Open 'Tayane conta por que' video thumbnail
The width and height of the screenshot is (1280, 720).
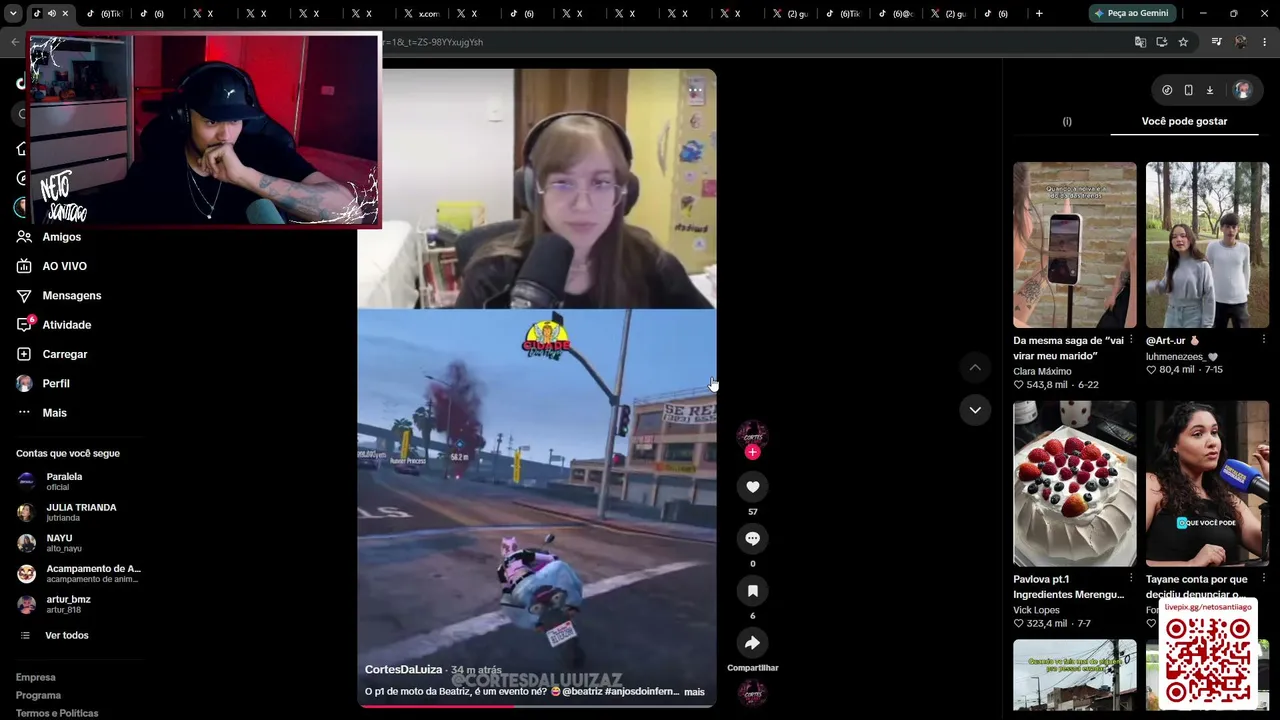click(1207, 484)
